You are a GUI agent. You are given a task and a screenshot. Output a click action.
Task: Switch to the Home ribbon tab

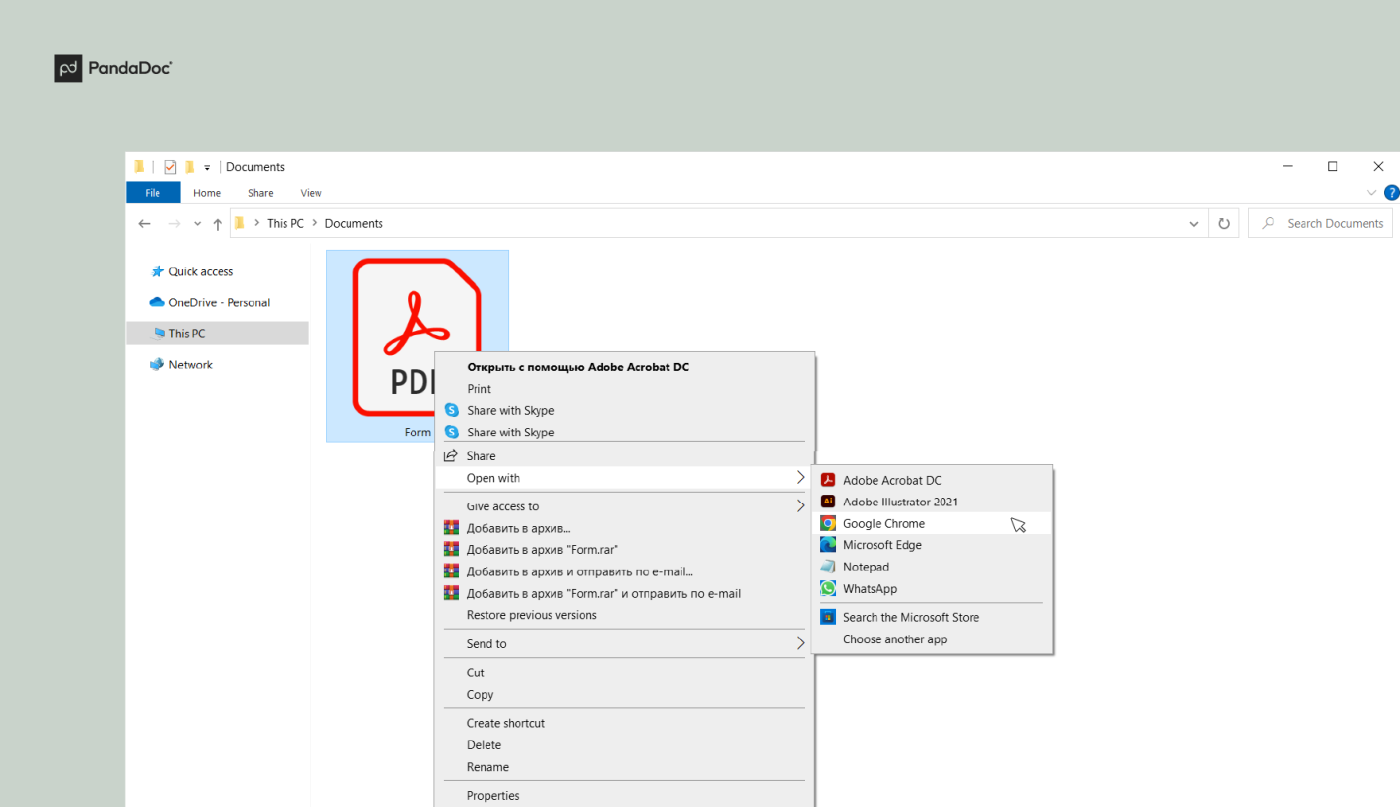pyautogui.click(x=207, y=193)
